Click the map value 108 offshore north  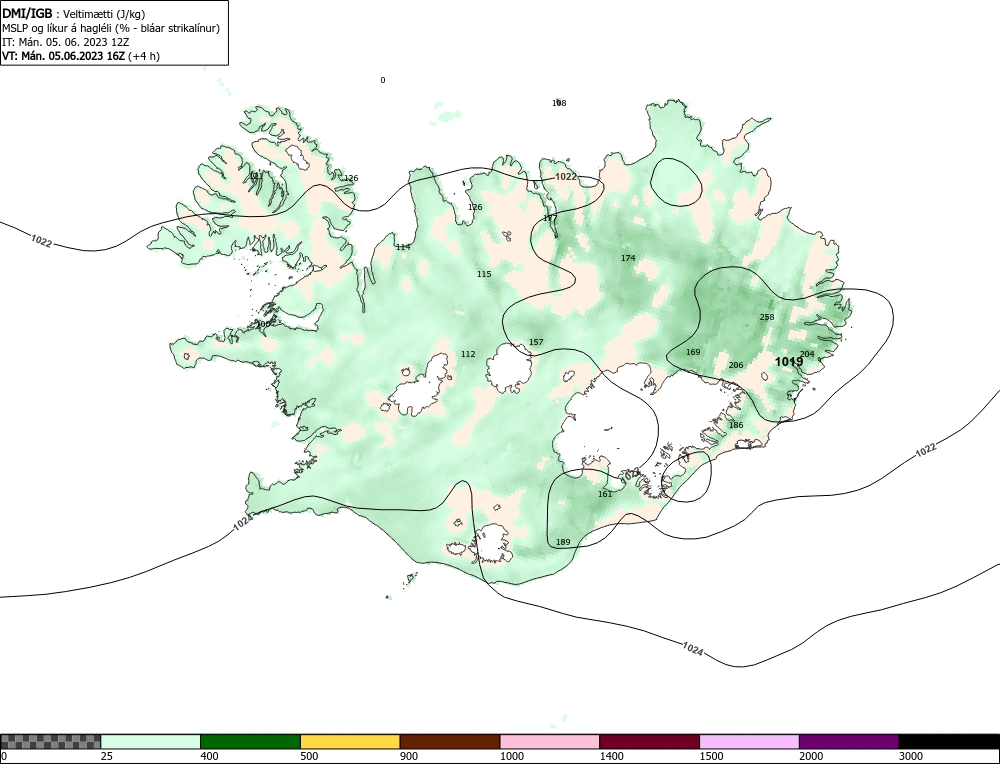[559, 103]
